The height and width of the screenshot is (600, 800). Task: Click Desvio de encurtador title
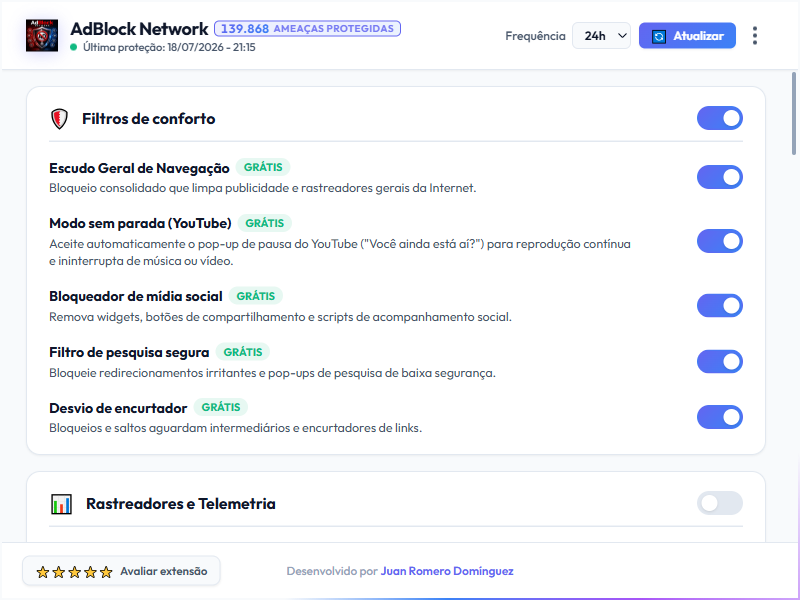point(118,408)
